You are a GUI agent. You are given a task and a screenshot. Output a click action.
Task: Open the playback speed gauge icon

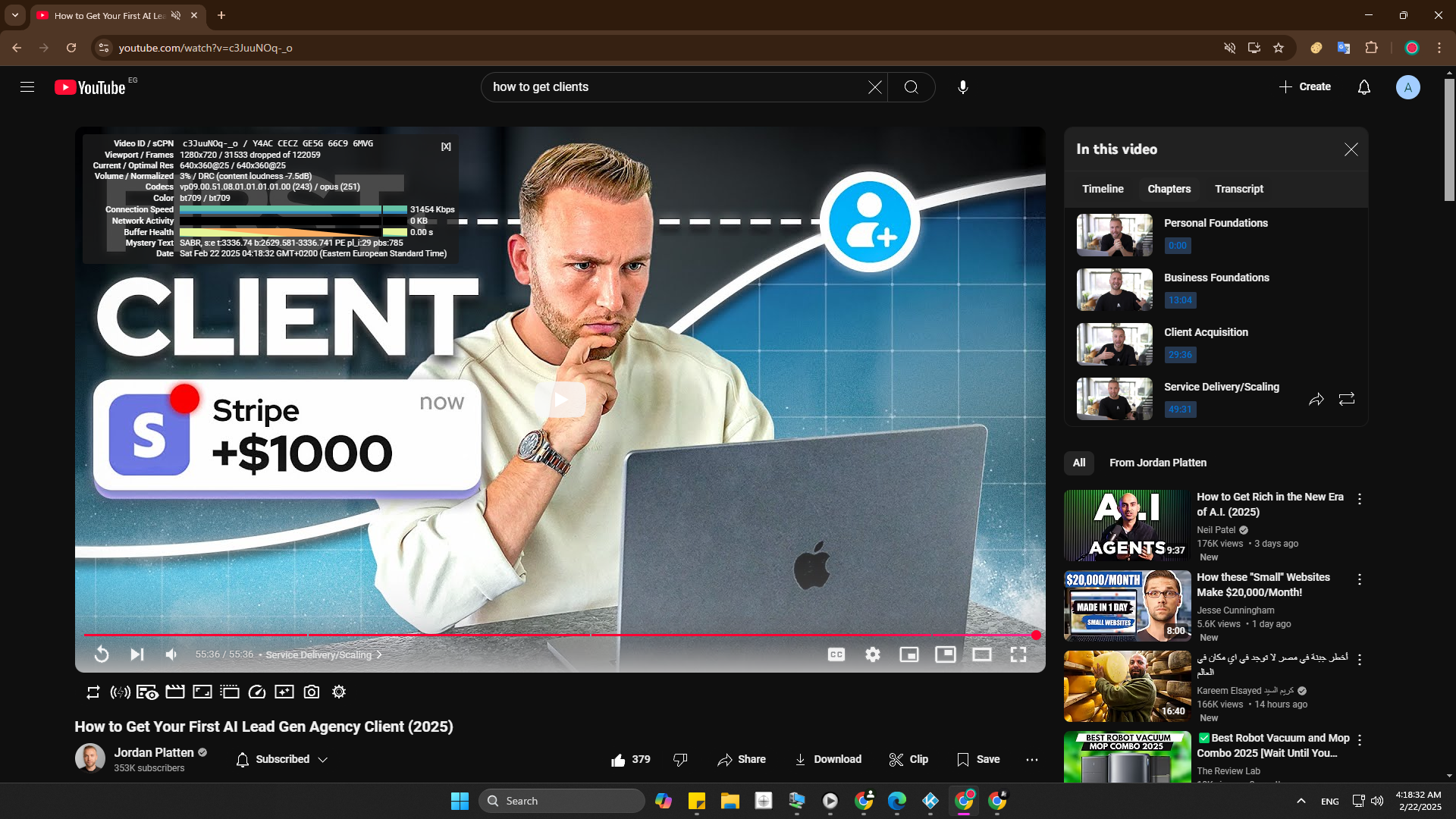257,692
